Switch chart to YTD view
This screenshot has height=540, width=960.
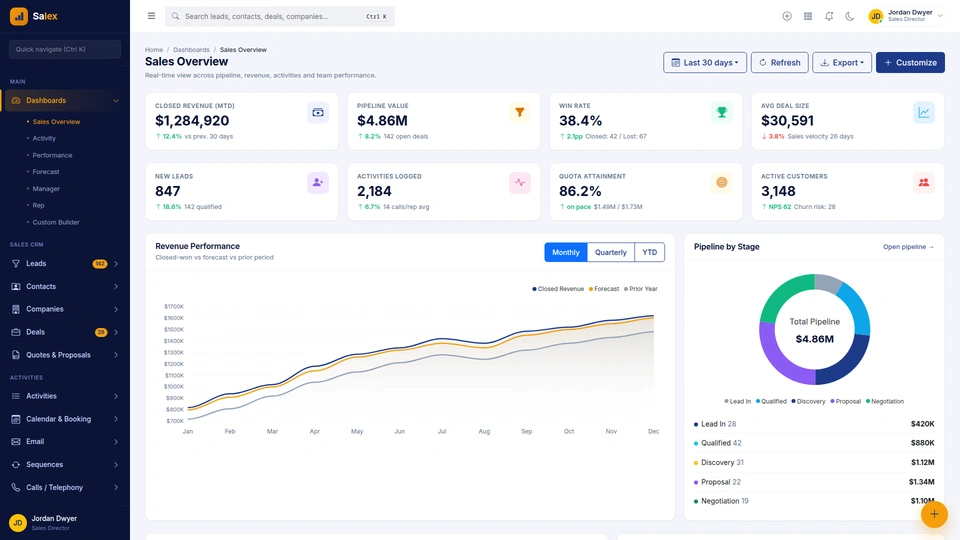click(650, 252)
